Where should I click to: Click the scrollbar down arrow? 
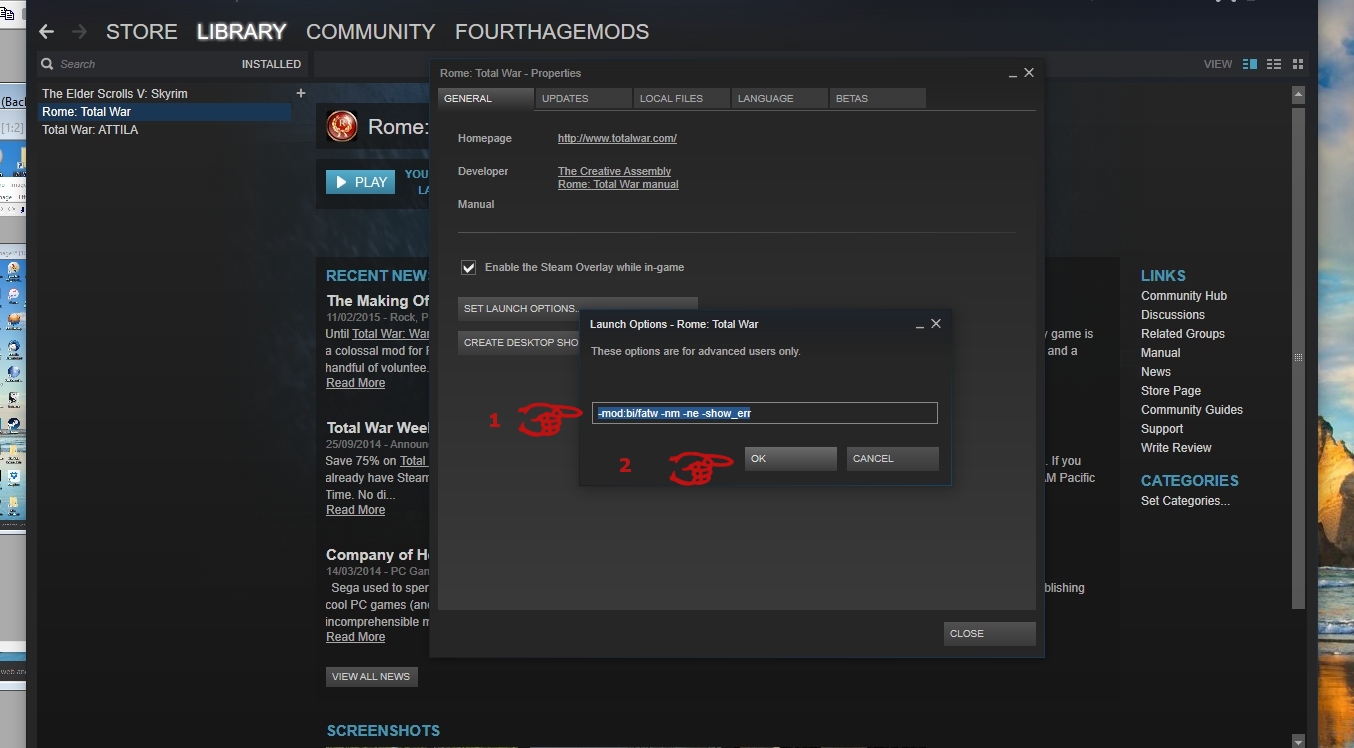1298,741
